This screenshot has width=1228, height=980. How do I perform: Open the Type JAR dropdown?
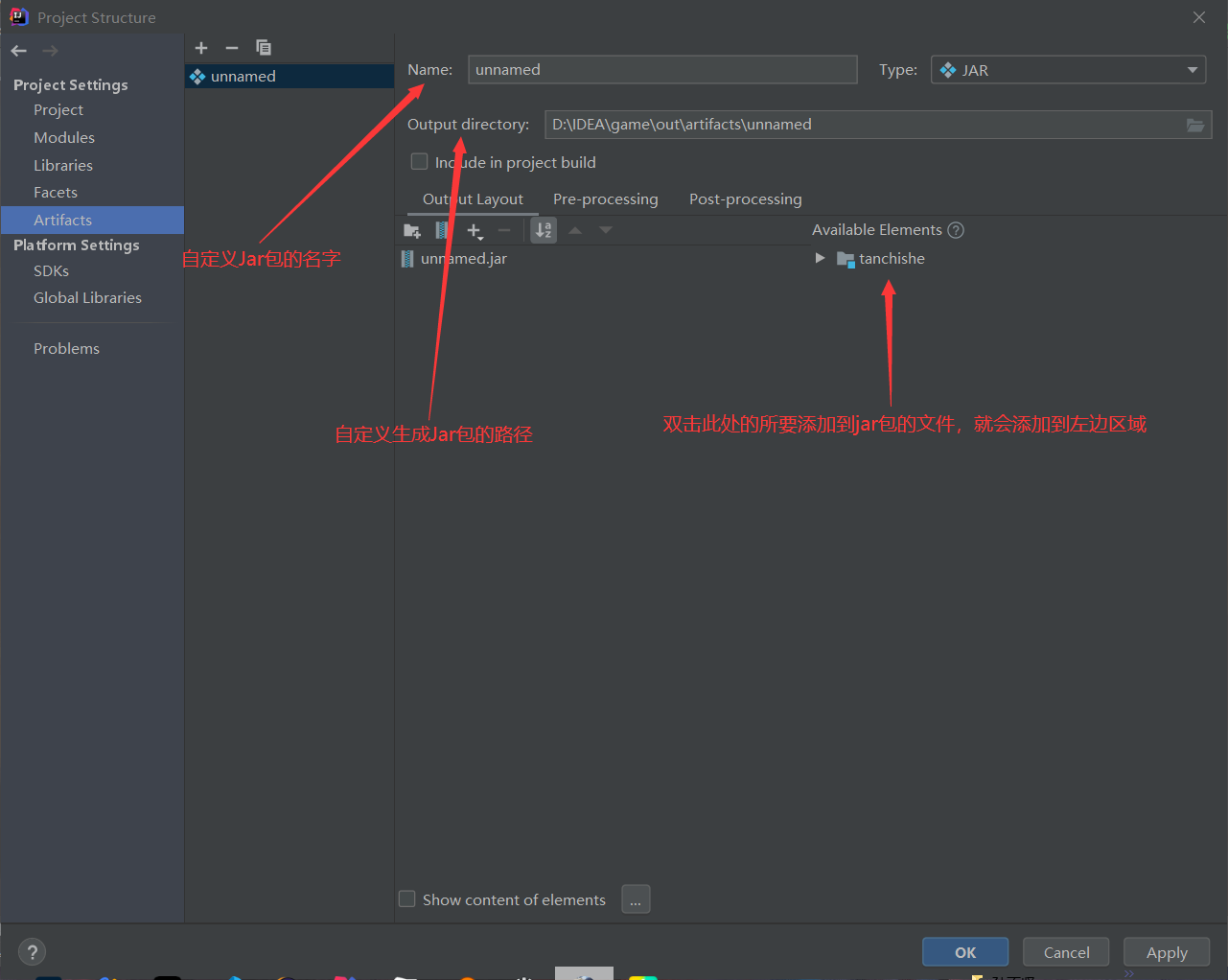[1068, 70]
